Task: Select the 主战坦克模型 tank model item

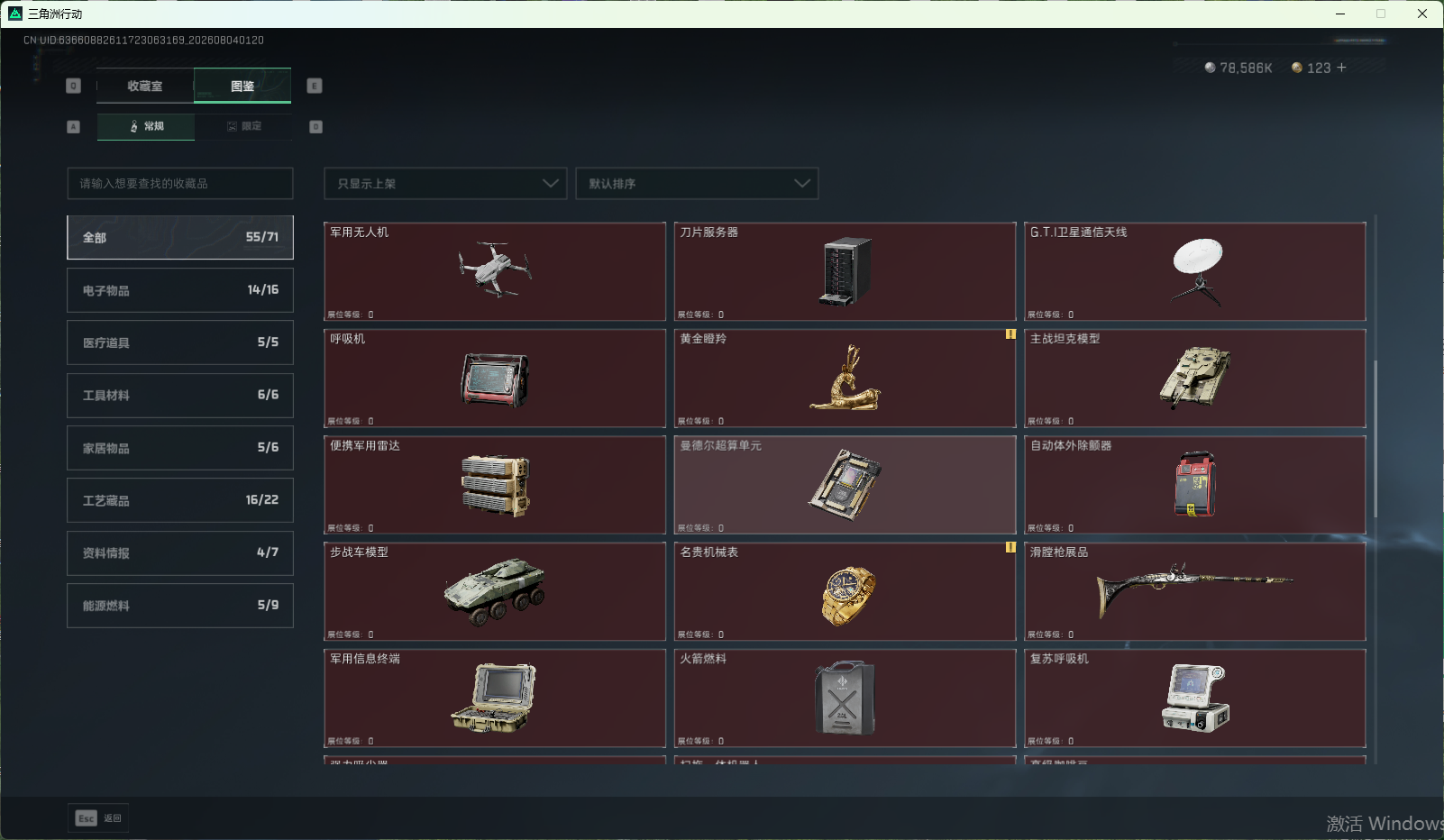Action: click(x=1195, y=379)
